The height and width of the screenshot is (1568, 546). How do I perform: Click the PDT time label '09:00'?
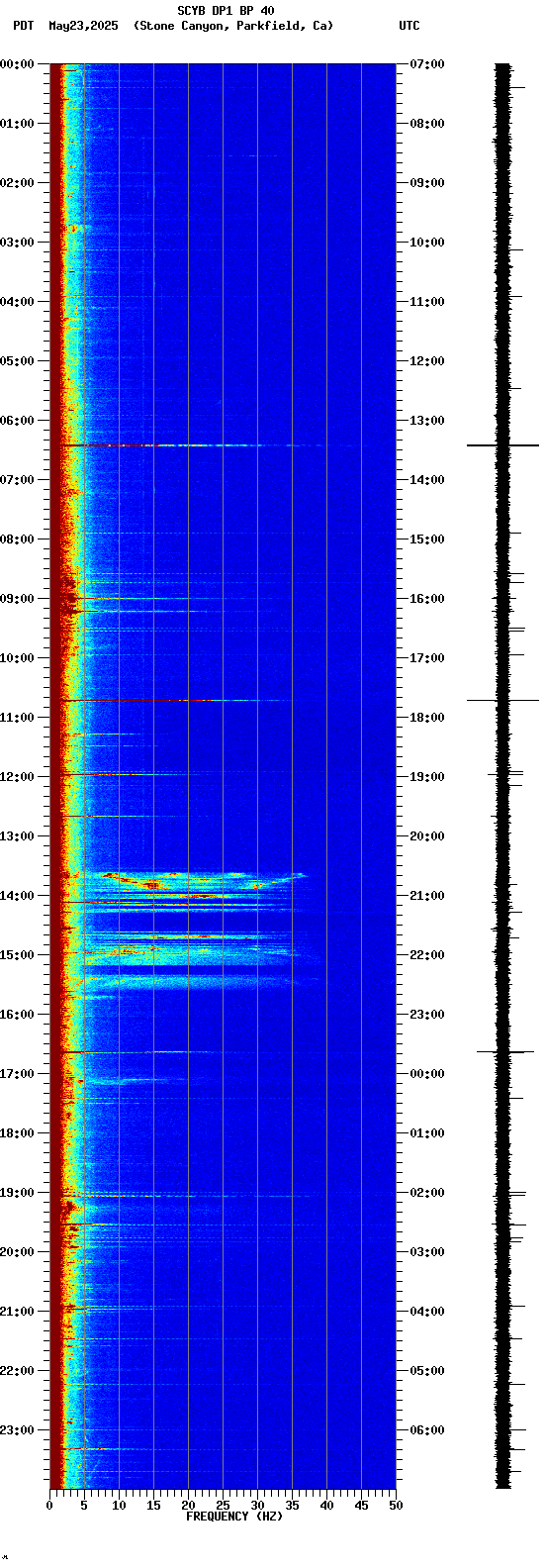click(x=17, y=599)
